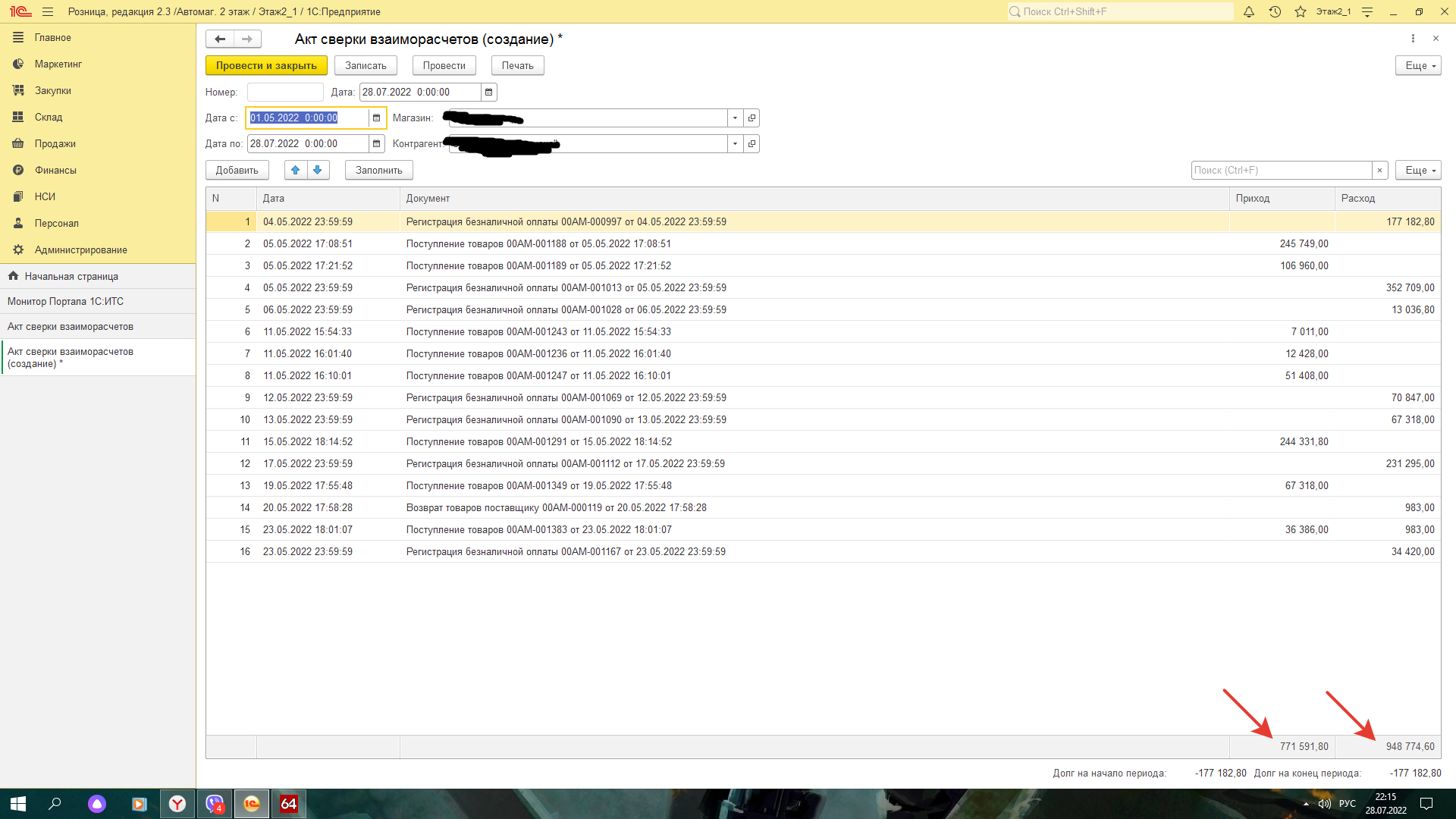Open Финансы section
Viewport: 1456px width, 819px height.
(98, 170)
